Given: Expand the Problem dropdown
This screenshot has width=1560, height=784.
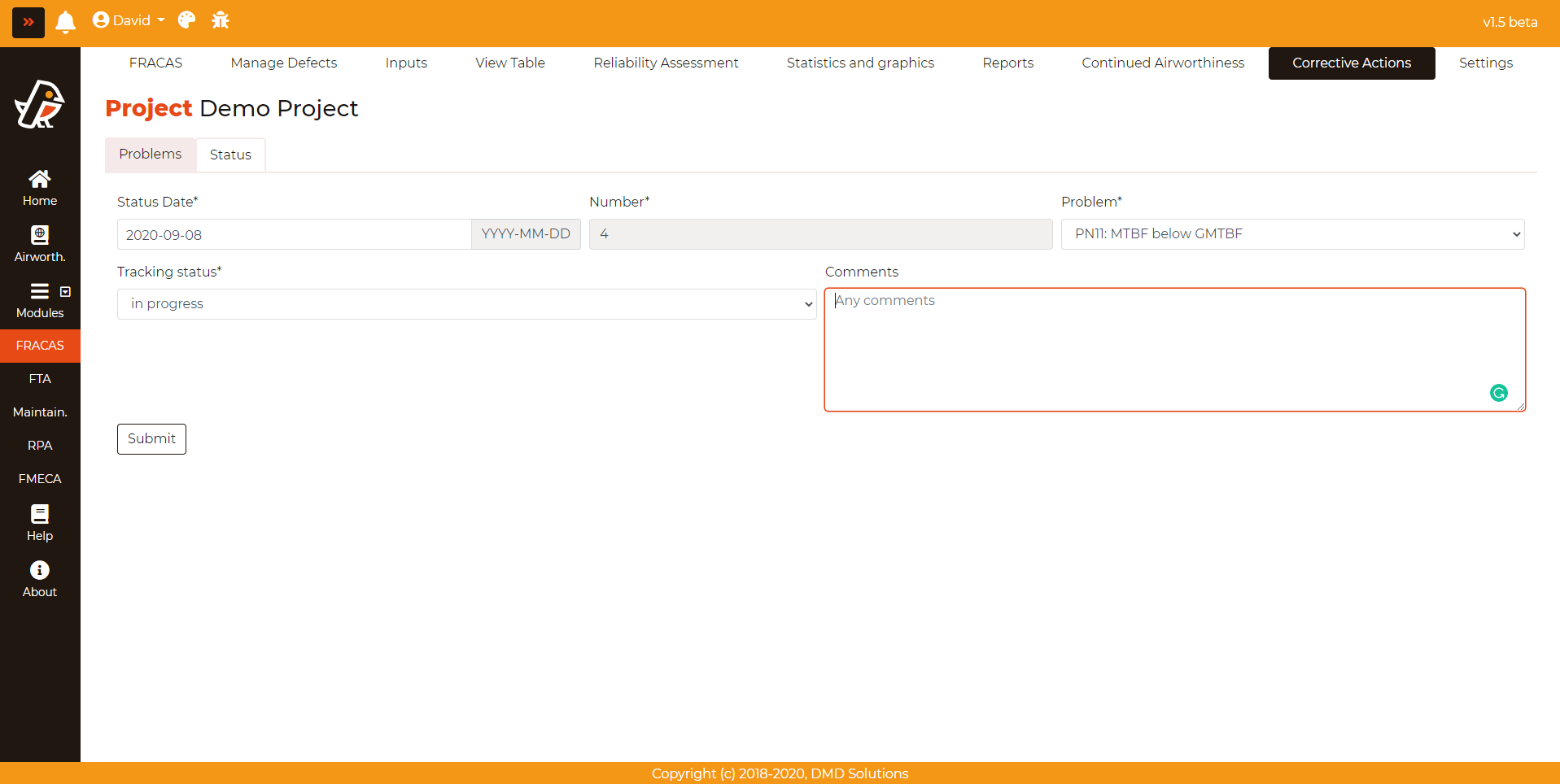Looking at the screenshot, I should tap(1292, 234).
